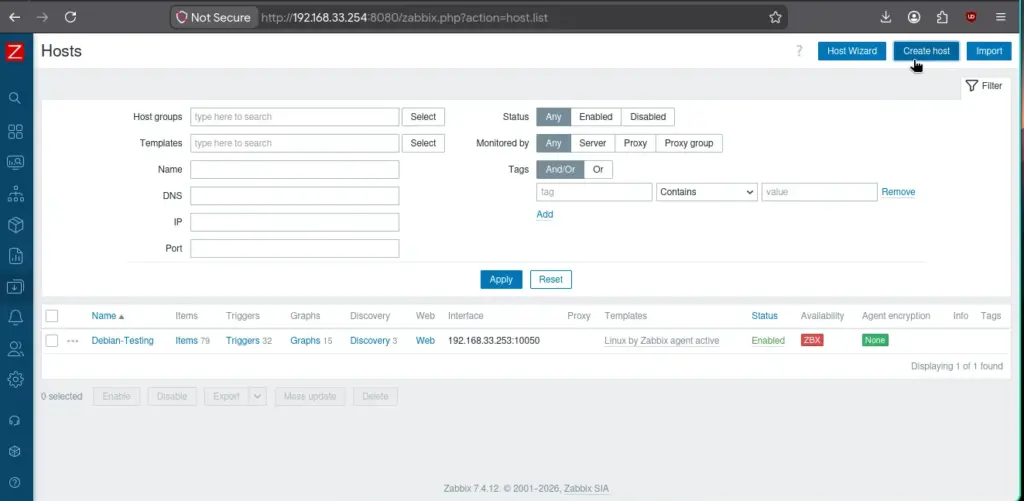Add another tag filter row

click(x=545, y=214)
